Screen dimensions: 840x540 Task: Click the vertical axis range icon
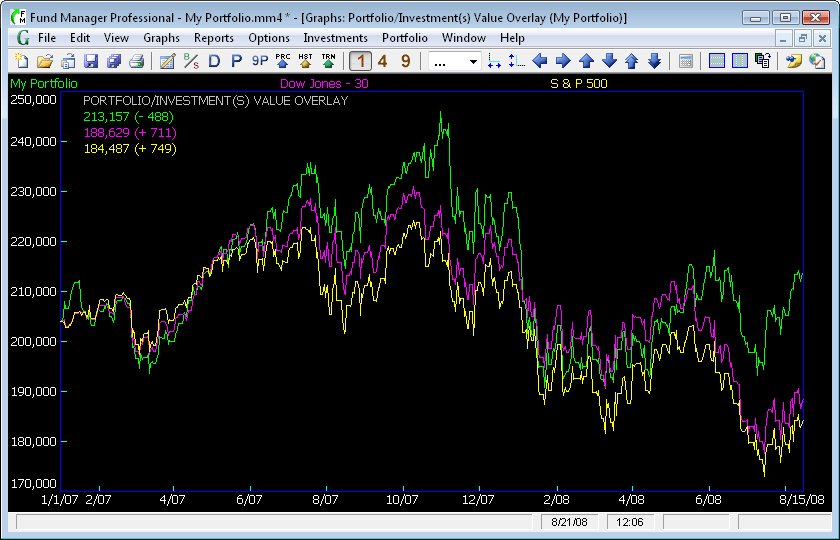[516, 61]
